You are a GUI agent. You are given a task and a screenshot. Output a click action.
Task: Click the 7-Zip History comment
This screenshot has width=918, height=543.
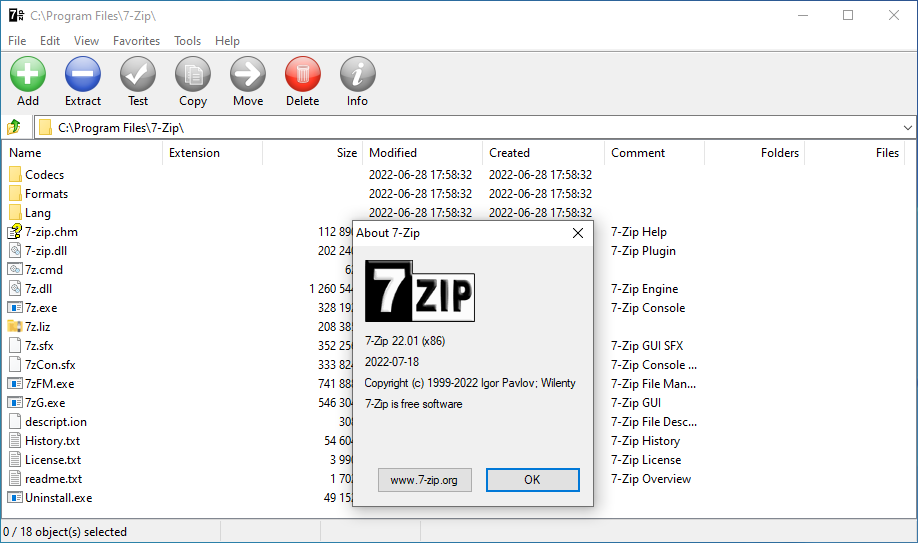point(646,440)
